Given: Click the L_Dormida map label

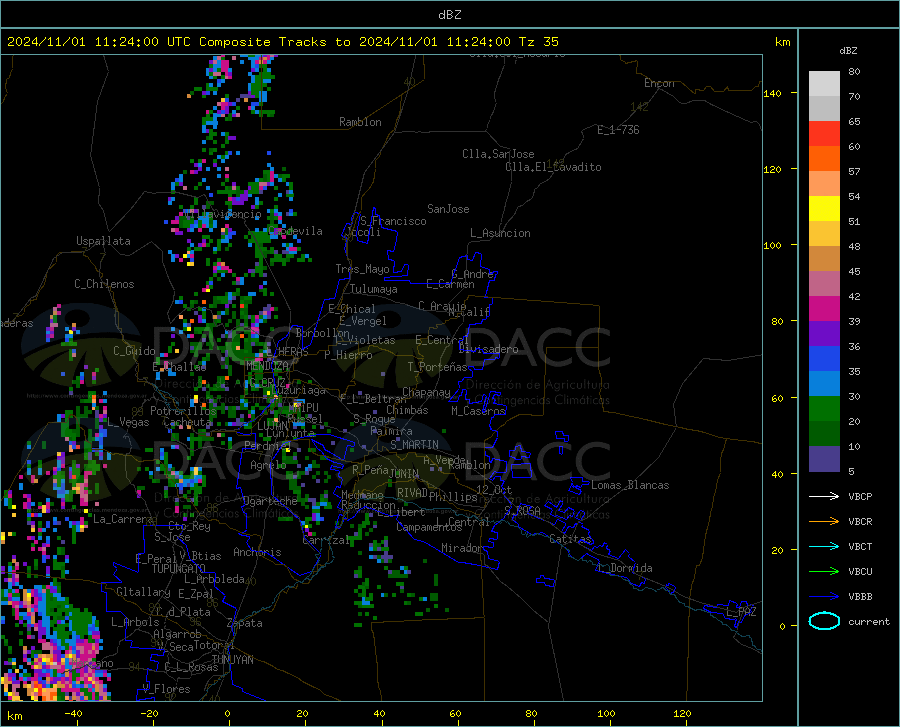Looking at the screenshot, I should 624,568.
